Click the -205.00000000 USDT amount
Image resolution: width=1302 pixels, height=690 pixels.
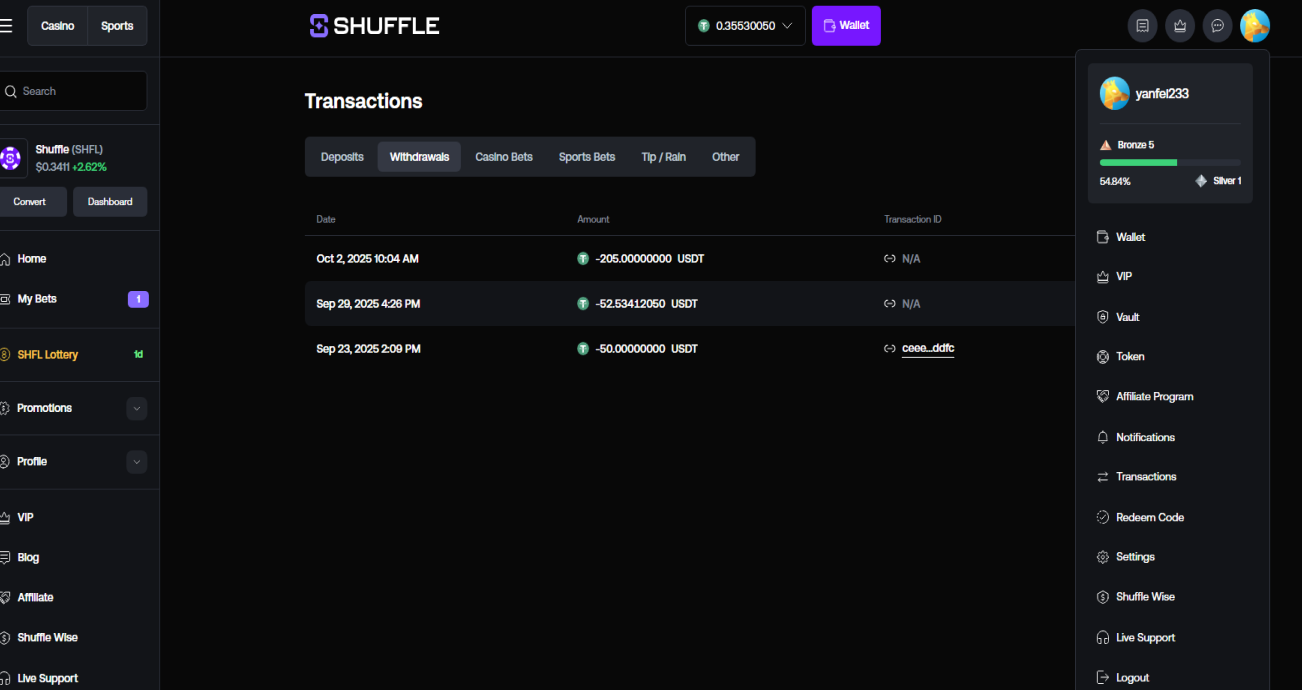click(649, 259)
